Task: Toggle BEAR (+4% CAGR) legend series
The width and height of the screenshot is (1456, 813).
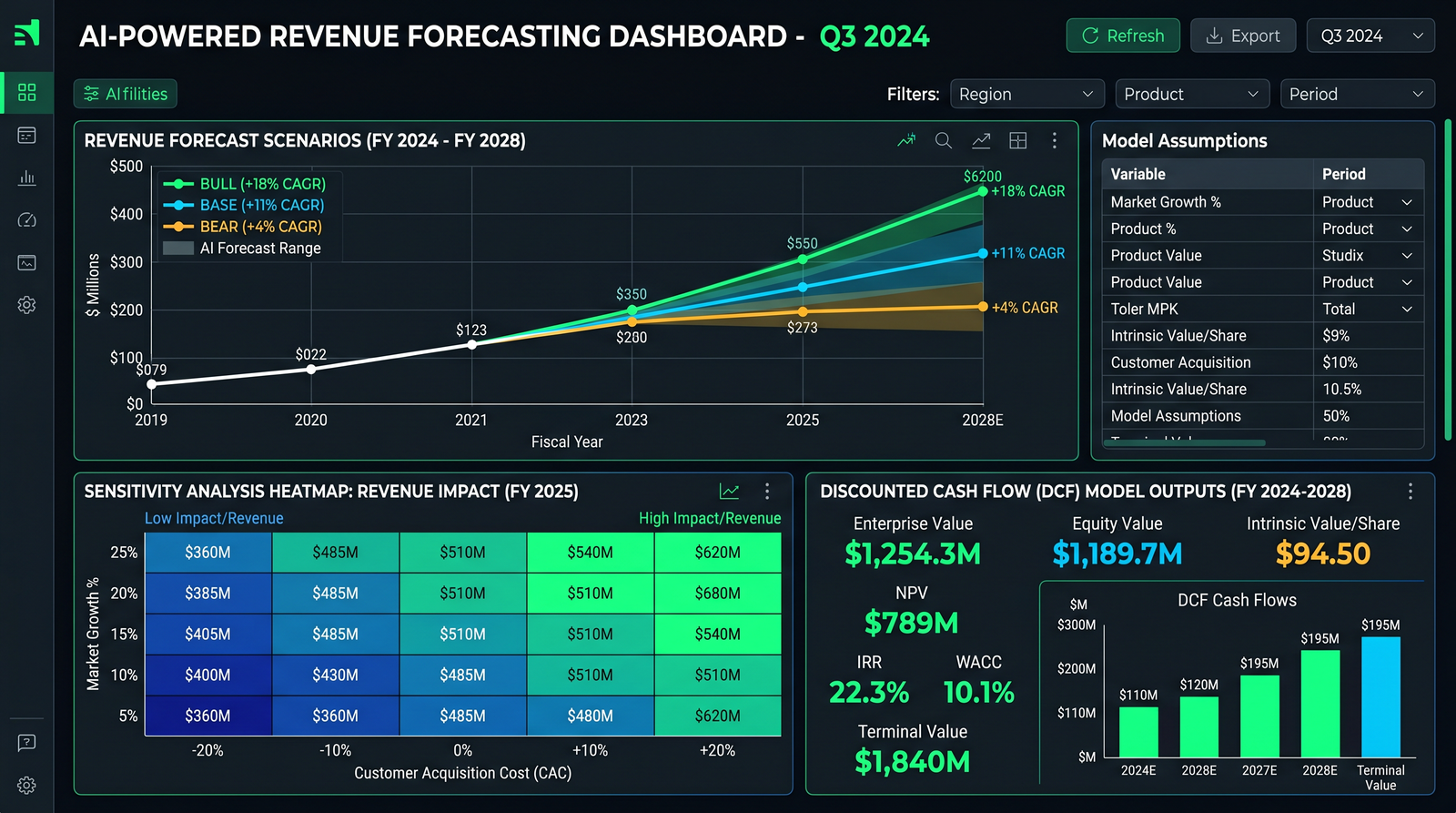Action: point(242,227)
